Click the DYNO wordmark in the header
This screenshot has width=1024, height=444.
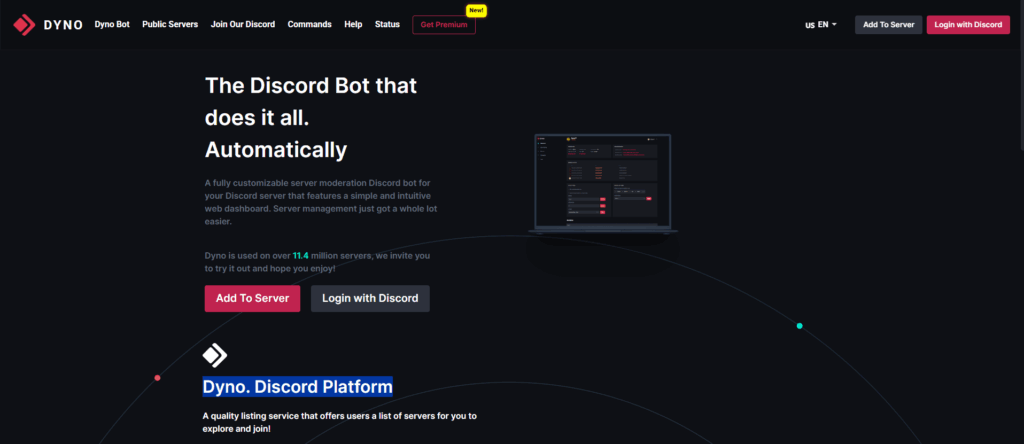pos(63,25)
